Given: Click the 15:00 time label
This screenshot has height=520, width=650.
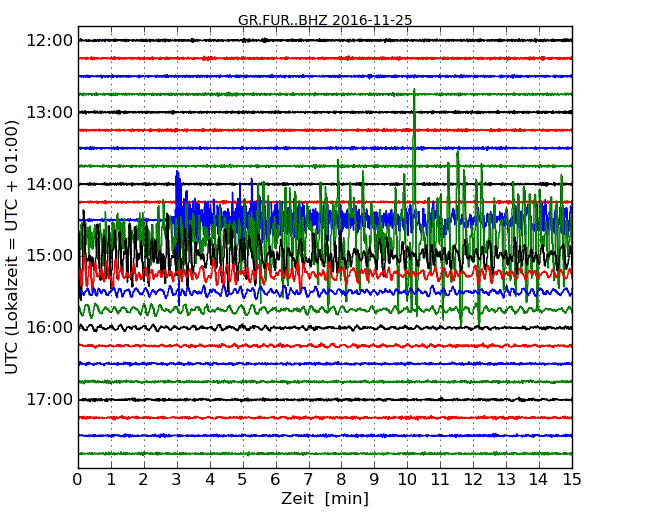Looking at the screenshot, I should point(50,255).
